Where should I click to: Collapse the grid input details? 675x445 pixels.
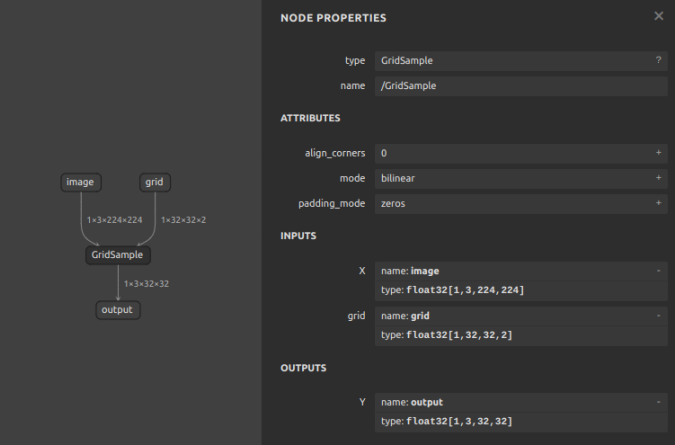pyautogui.click(x=658, y=316)
